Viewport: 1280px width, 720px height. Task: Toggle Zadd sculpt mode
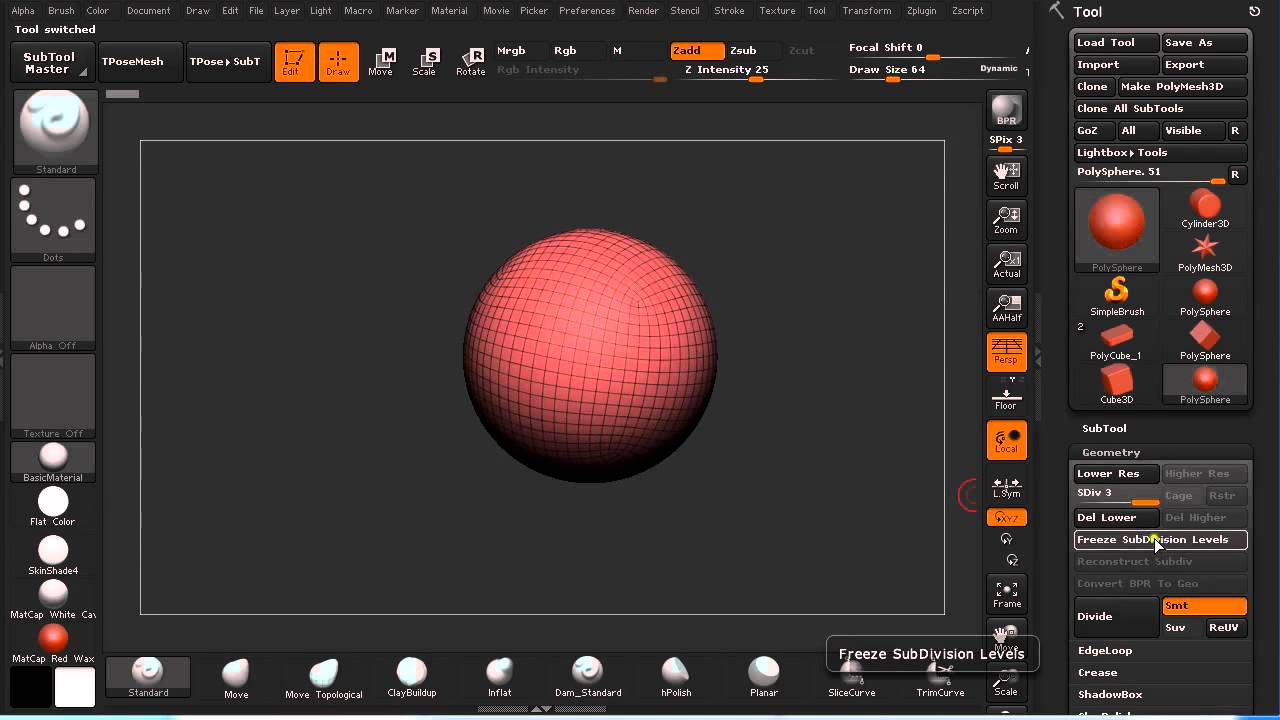[x=697, y=50]
